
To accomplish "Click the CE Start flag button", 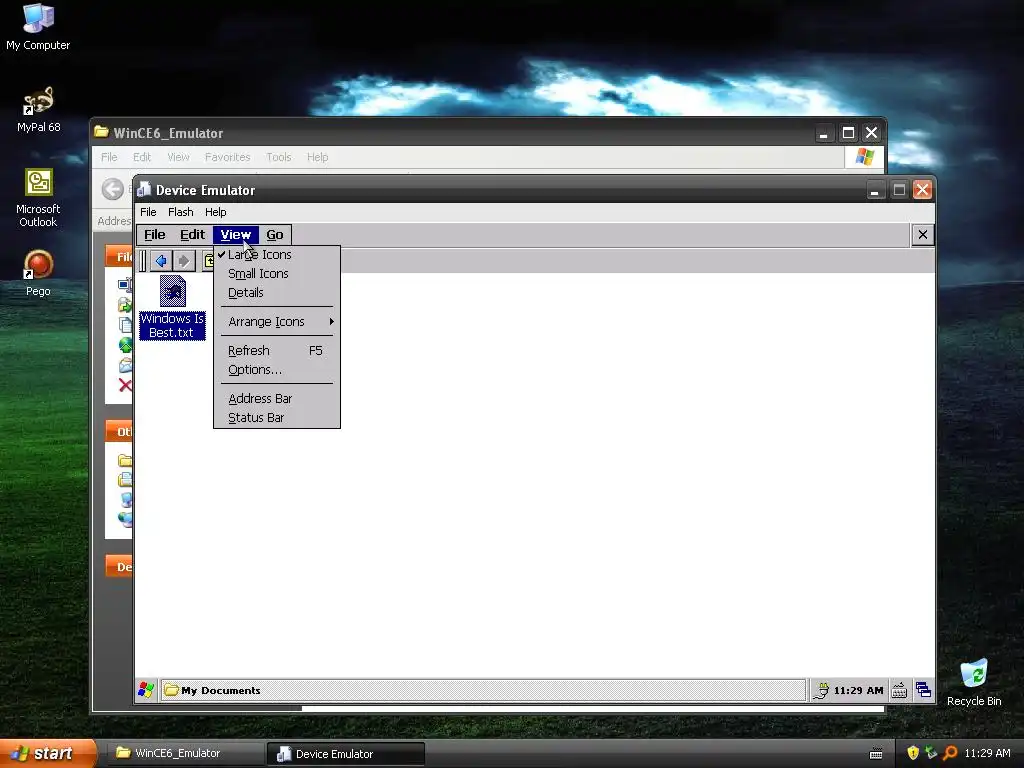I will click(x=146, y=690).
